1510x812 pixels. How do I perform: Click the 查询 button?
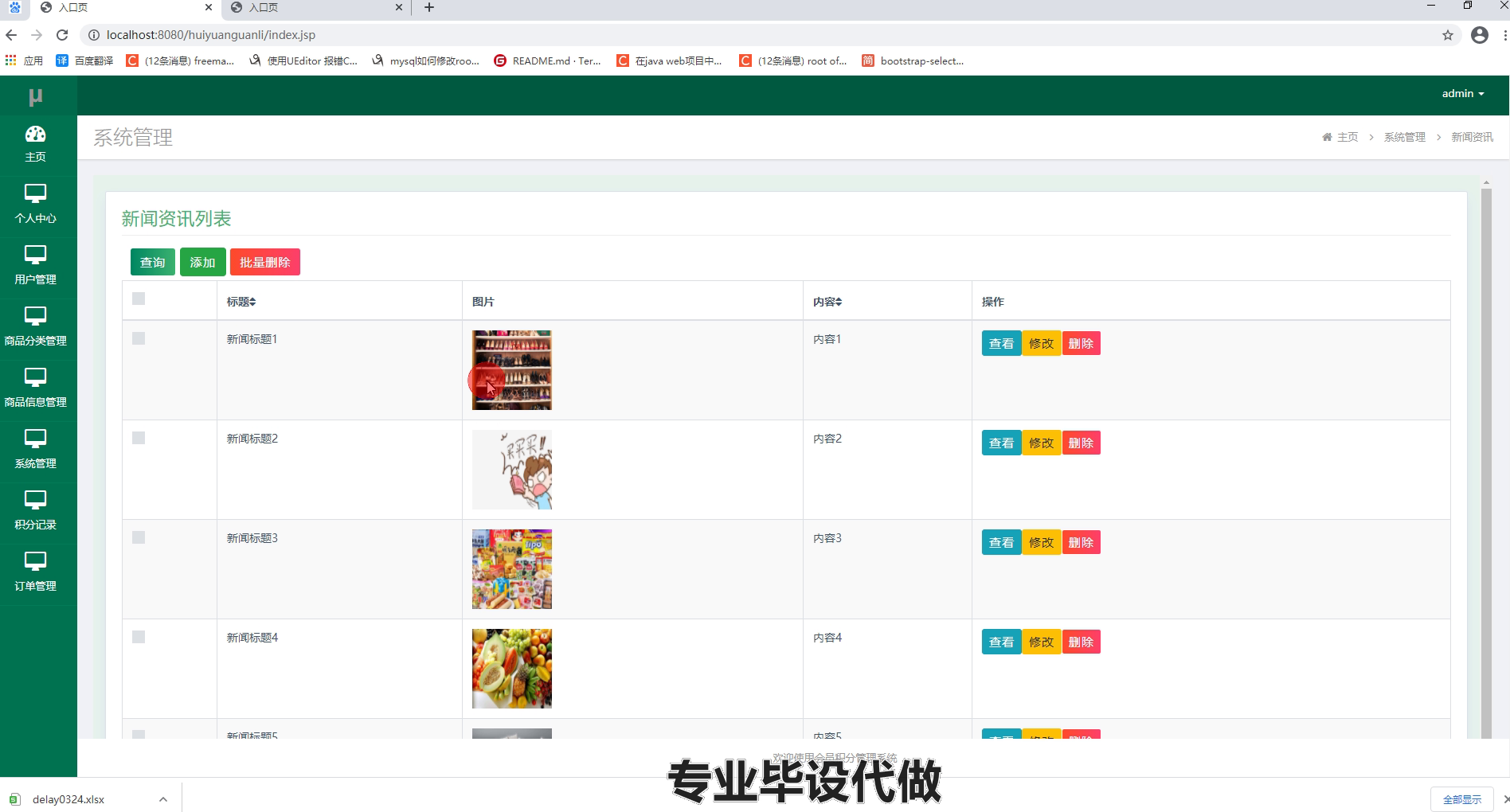click(x=153, y=262)
